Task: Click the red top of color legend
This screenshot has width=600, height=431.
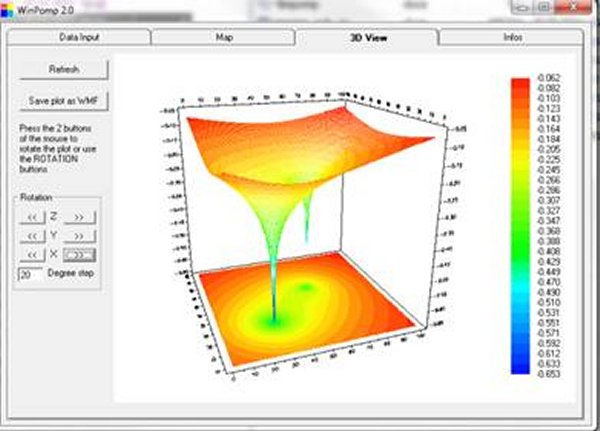Action: click(x=519, y=83)
